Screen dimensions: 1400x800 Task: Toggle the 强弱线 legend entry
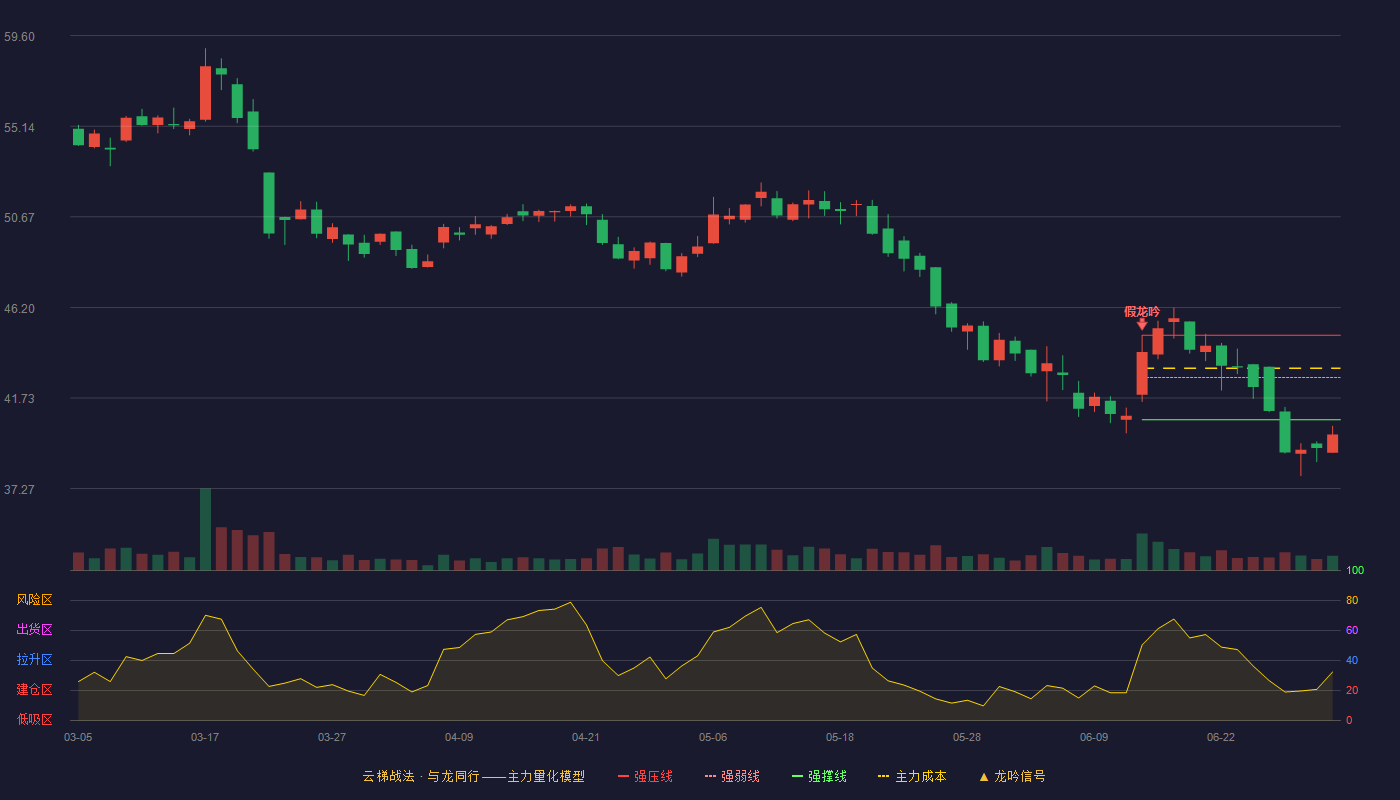tap(732, 776)
